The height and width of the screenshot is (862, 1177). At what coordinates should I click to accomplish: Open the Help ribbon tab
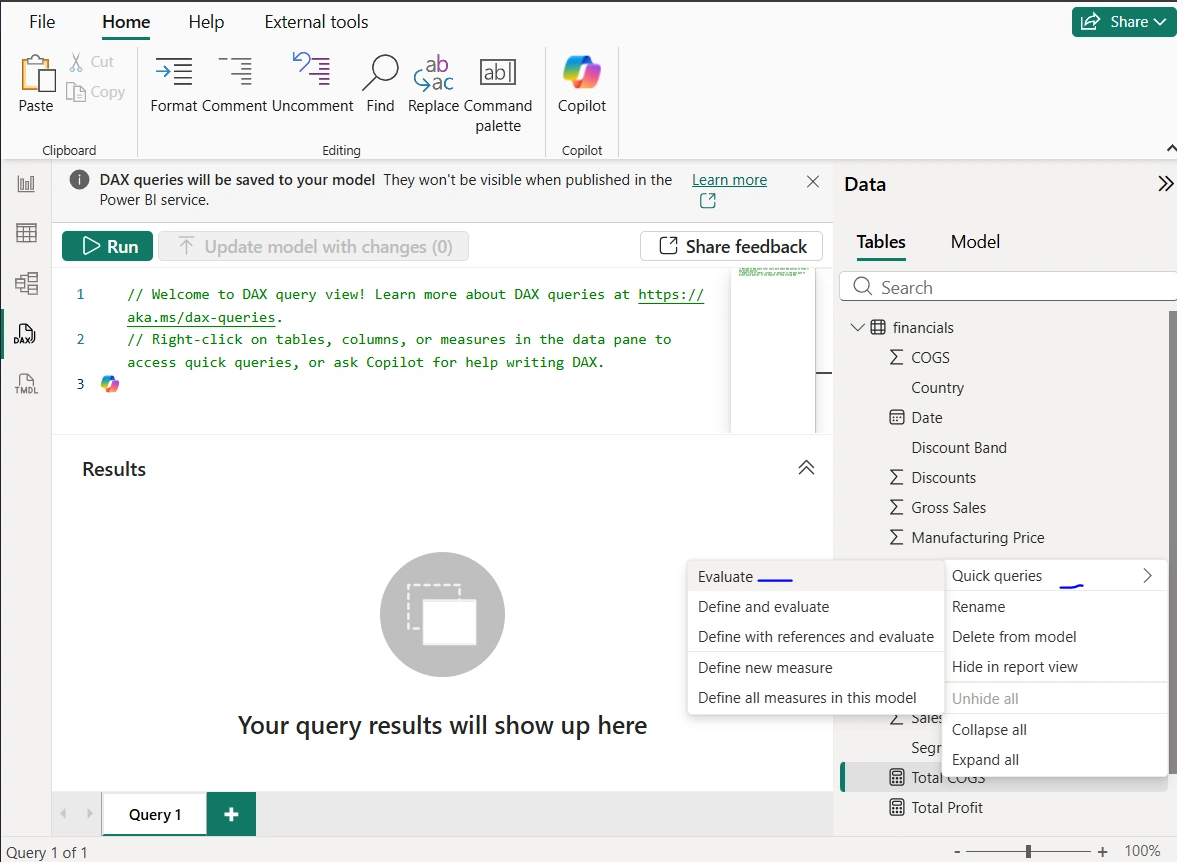point(206,22)
